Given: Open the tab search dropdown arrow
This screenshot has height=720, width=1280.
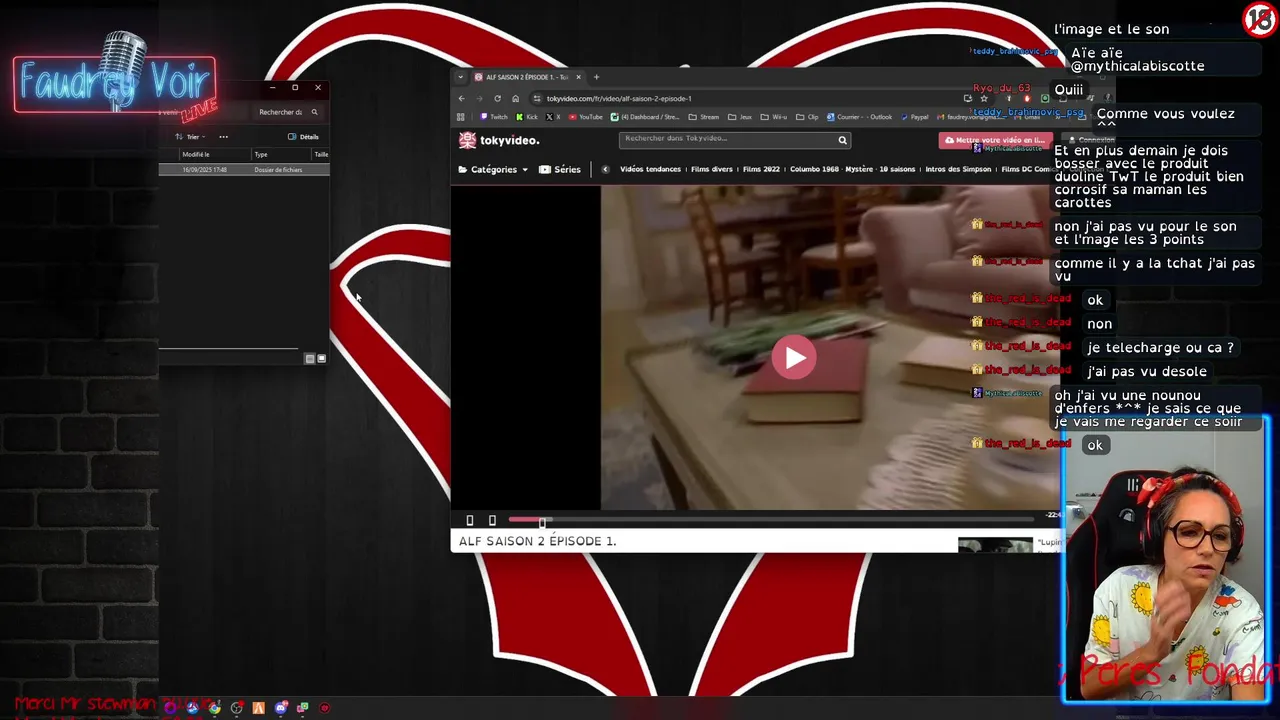Looking at the screenshot, I should click(x=460, y=77).
